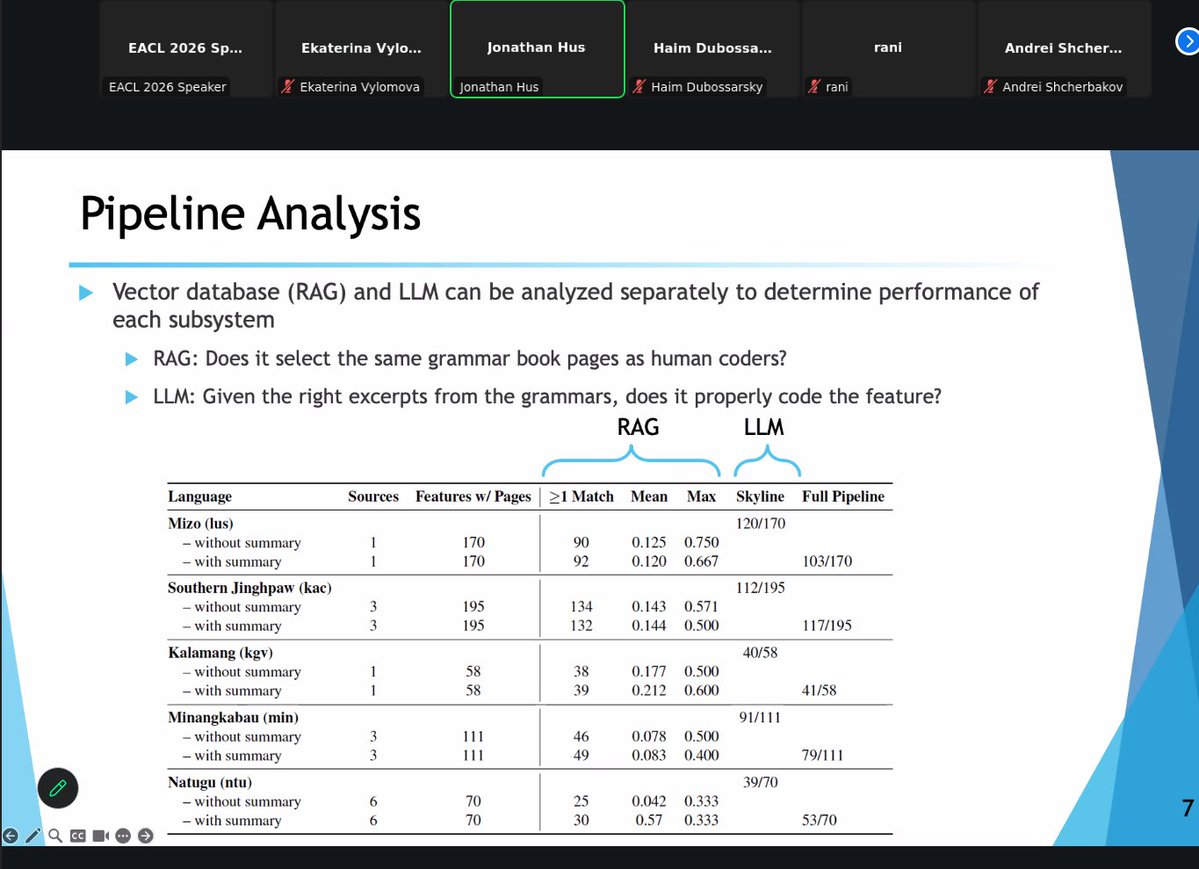Click the 'Full Pipeline' column header
1199x869 pixels.
843,496
